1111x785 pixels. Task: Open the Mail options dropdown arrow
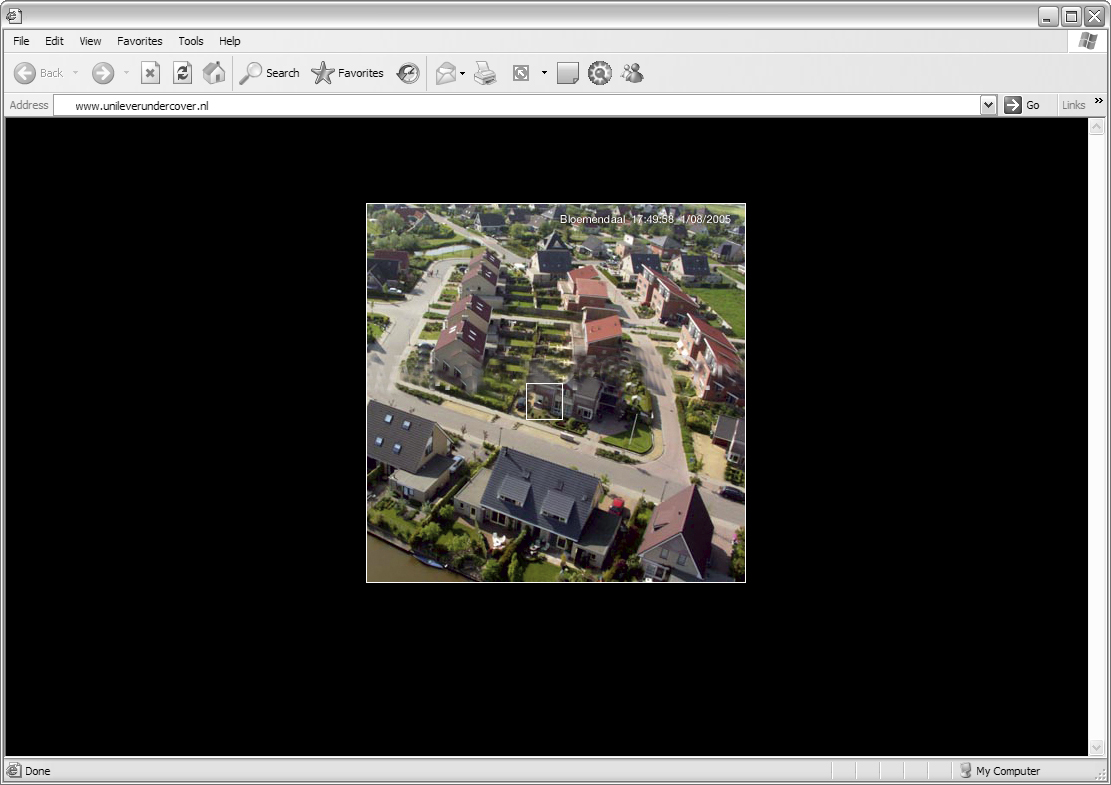click(x=462, y=73)
